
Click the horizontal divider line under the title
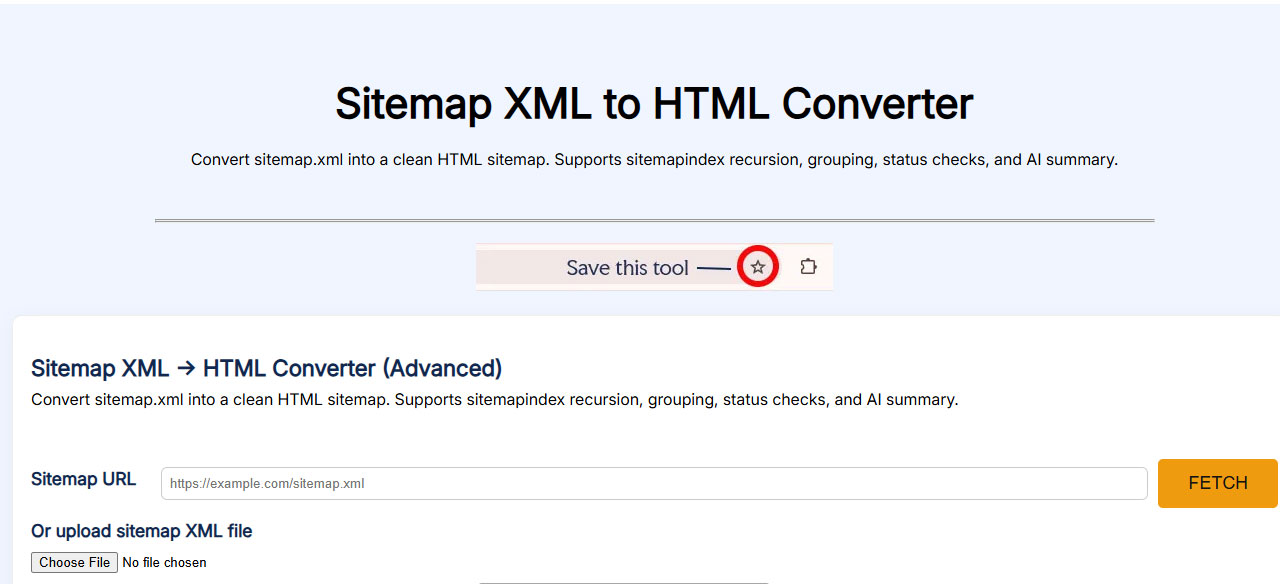point(654,220)
